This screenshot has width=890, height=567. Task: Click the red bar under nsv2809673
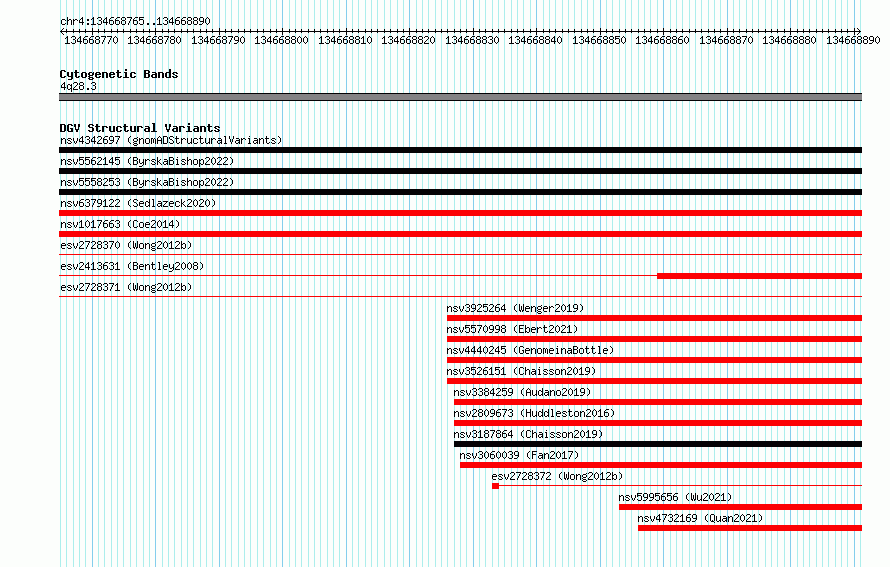click(x=658, y=423)
